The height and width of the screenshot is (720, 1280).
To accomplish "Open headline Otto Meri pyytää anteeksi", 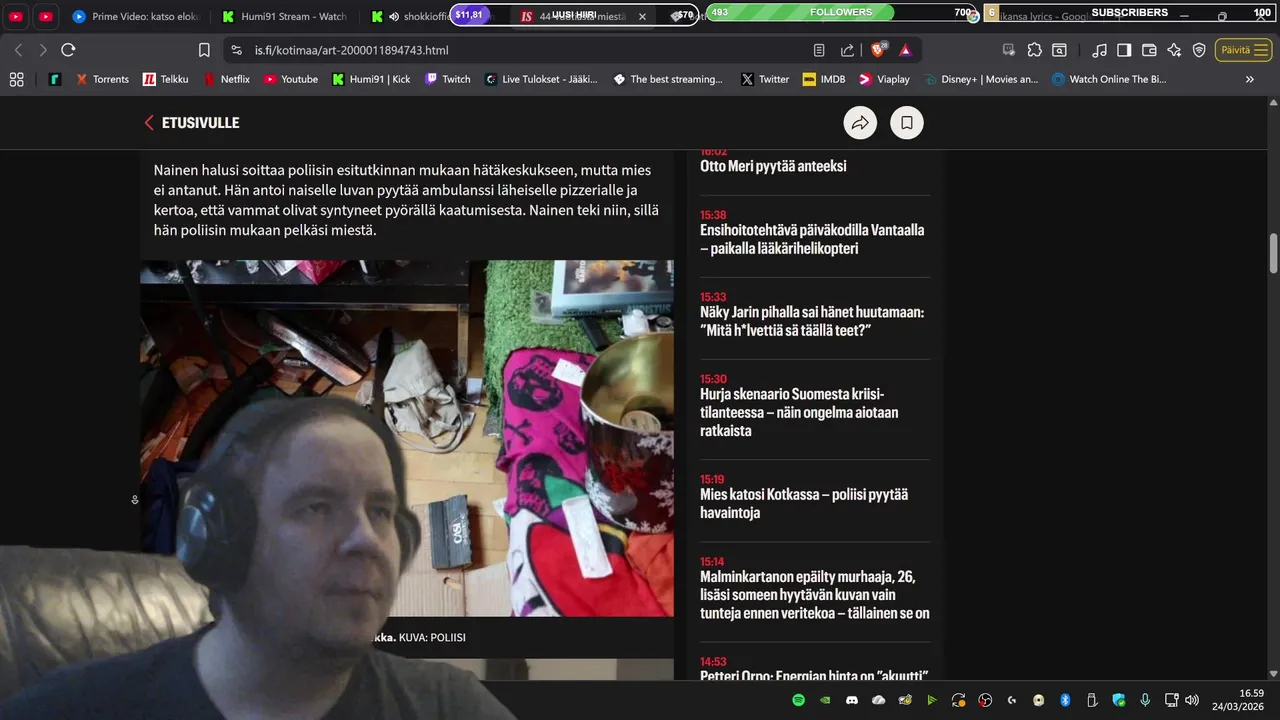I will coord(773,166).
